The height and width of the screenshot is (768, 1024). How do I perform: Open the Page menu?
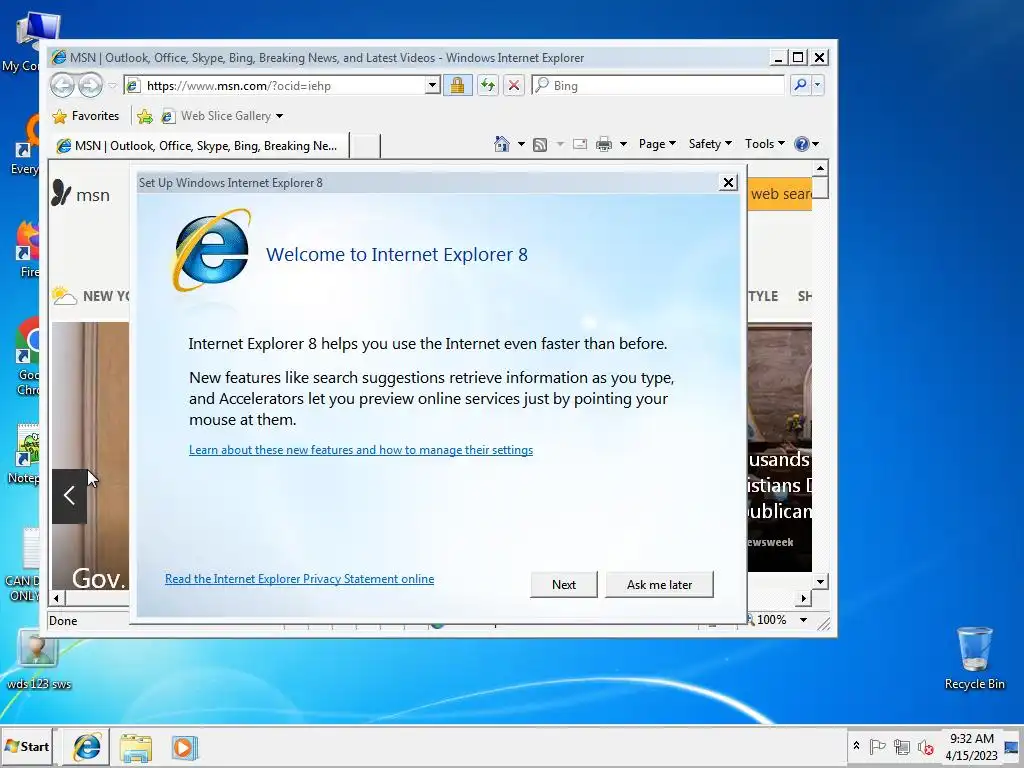click(x=657, y=144)
